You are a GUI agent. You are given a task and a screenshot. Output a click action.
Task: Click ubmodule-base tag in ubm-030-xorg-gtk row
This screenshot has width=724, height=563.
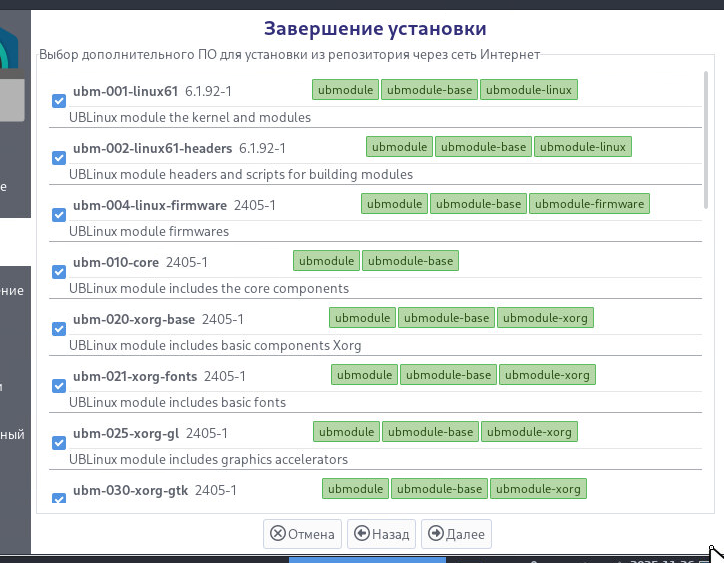tap(440, 489)
